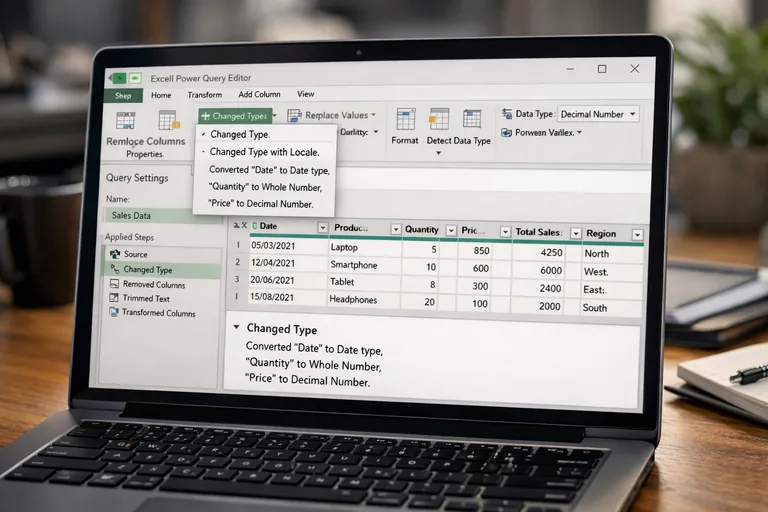Click the Properties label under Remove Columns
768x512 pixels.
144,154
